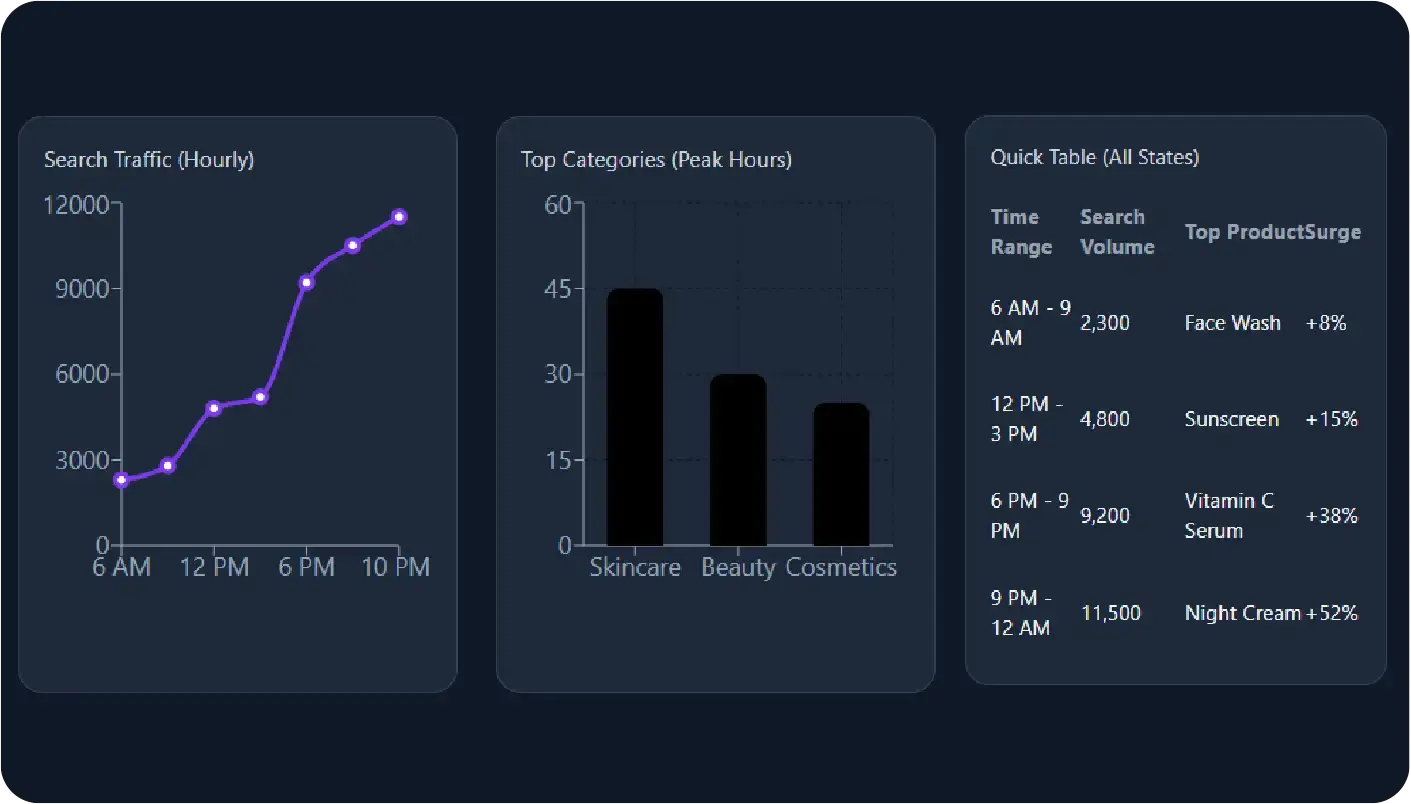Click the 12 PM data point on line chart
Viewport: 1411px width, 804px height.
pyautogui.click(x=213, y=408)
